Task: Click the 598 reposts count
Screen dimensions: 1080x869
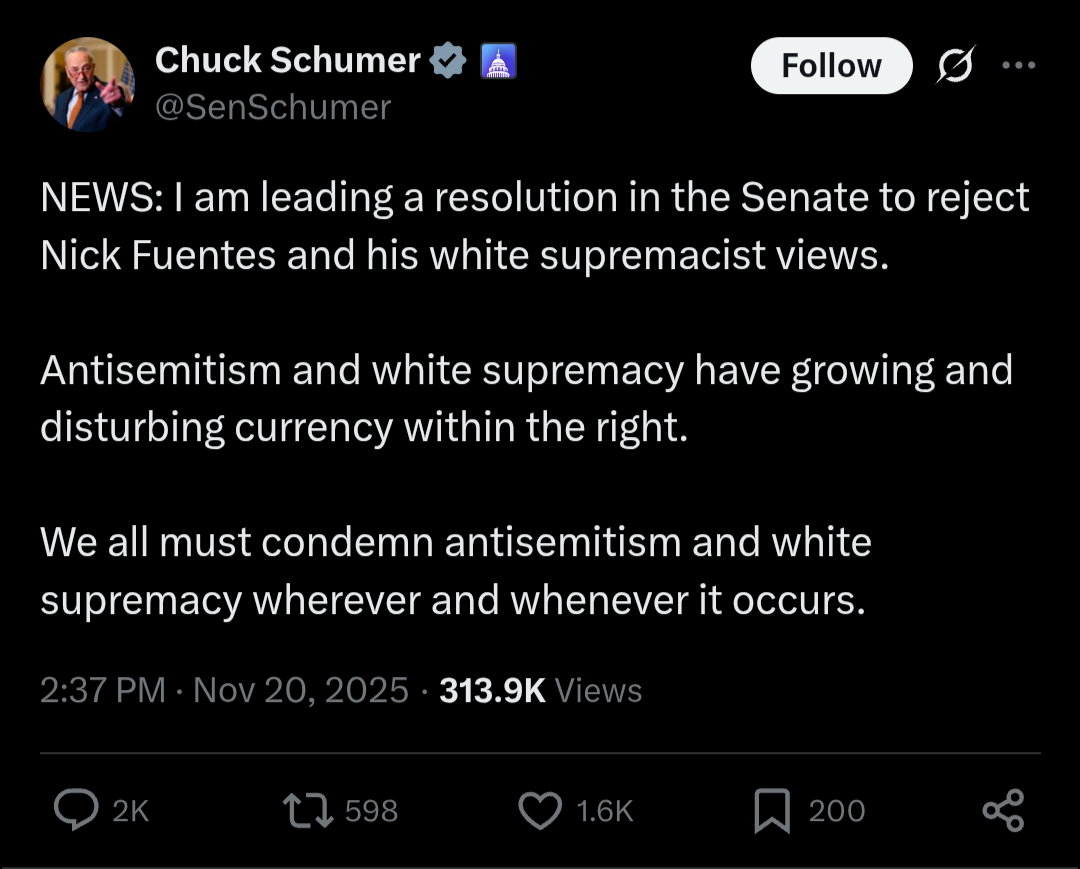Action: coord(371,811)
